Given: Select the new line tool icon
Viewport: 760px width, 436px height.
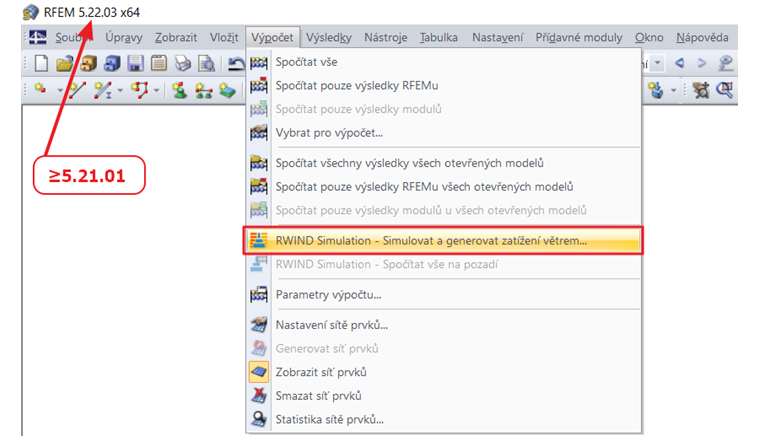Looking at the screenshot, I should [78, 90].
